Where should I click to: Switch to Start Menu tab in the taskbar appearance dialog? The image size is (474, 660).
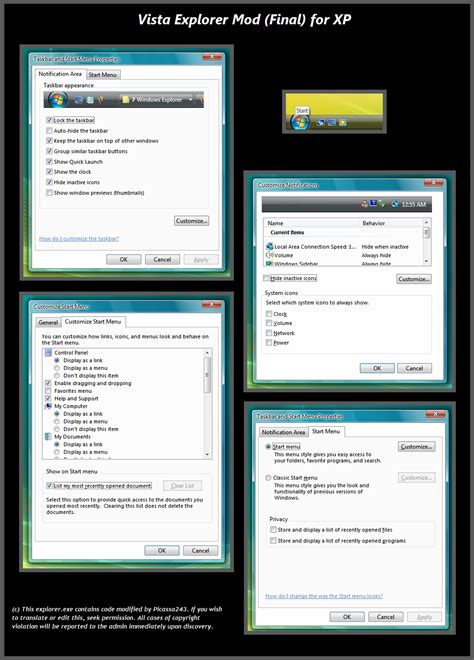[x=103, y=75]
